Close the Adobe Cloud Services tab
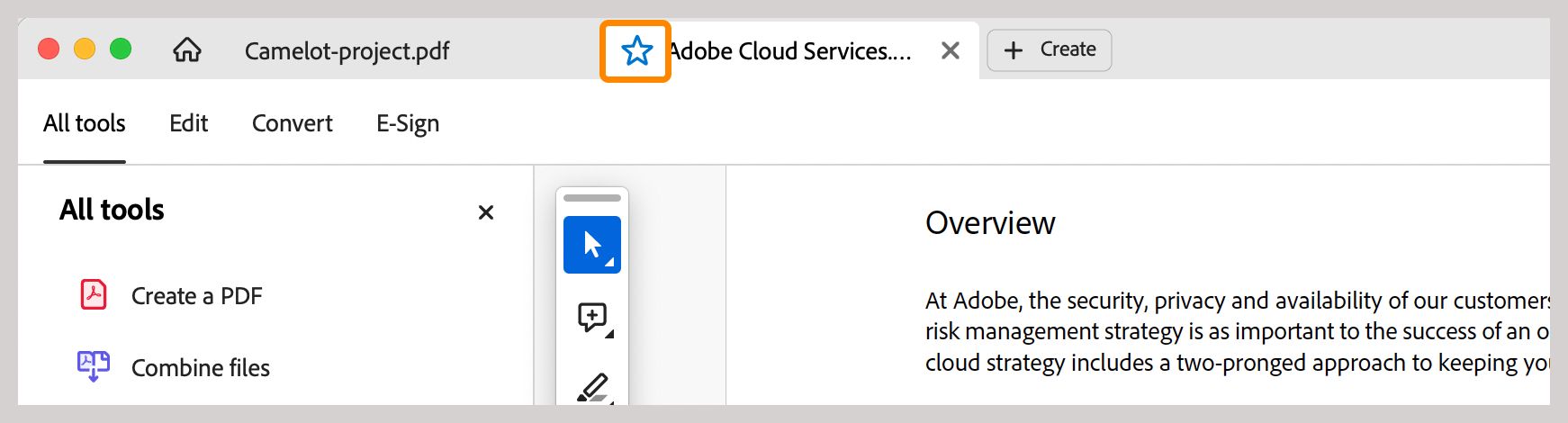1568x423 pixels. [x=950, y=51]
